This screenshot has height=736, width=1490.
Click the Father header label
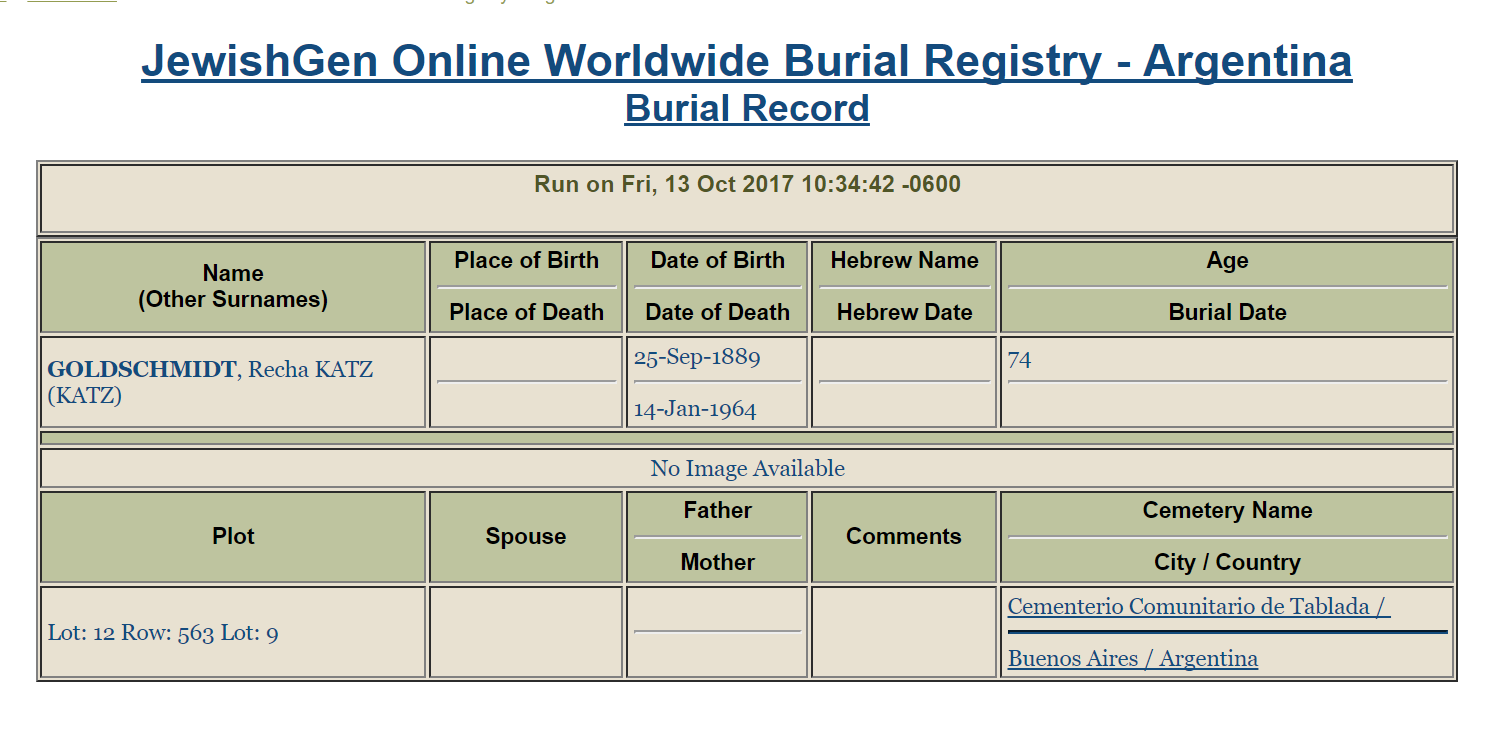click(x=717, y=511)
